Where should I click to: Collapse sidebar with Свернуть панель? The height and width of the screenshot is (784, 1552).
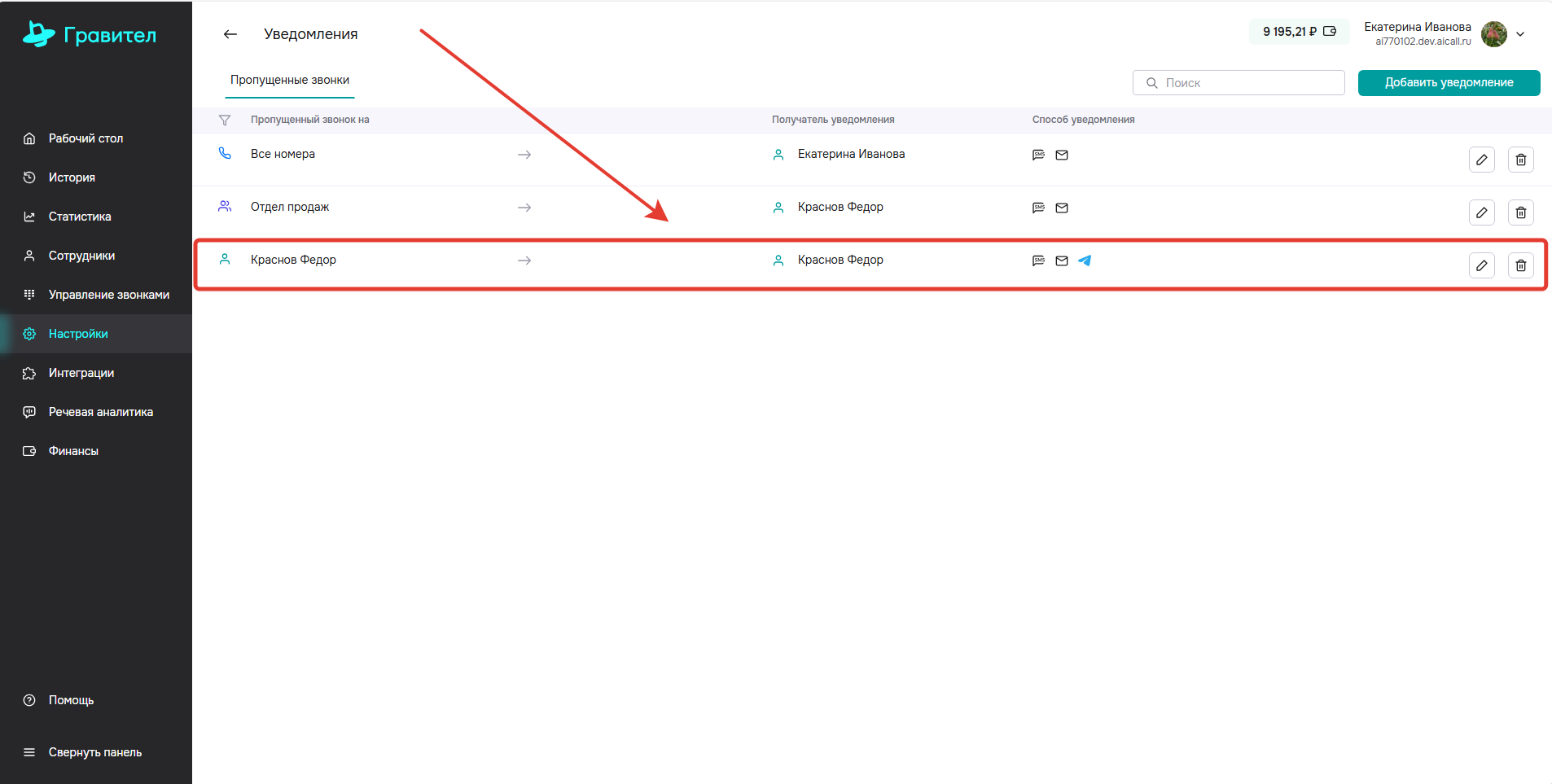[x=94, y=752]
